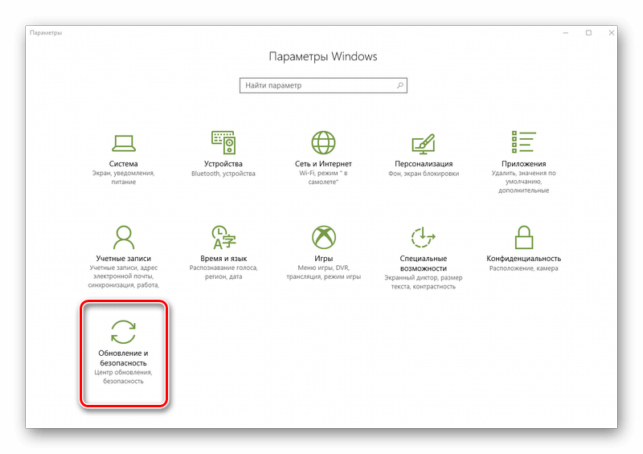Open the Время и язык clock icon

click(223, 237)
